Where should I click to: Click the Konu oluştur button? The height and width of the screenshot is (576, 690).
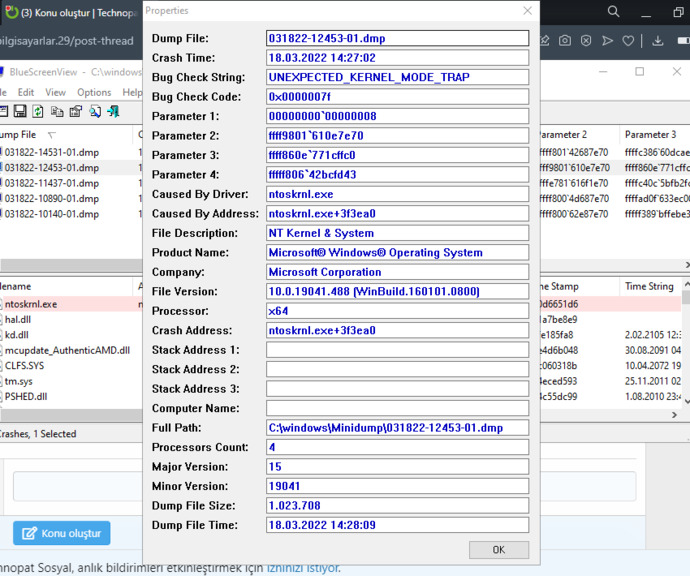point(62,533)
